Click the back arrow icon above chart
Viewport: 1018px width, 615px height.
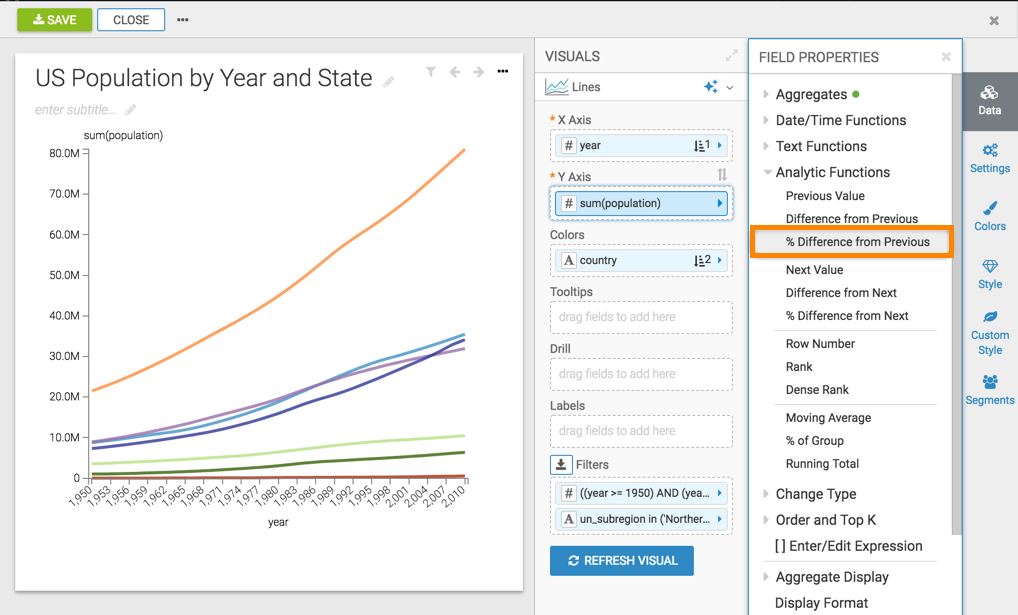455,72
